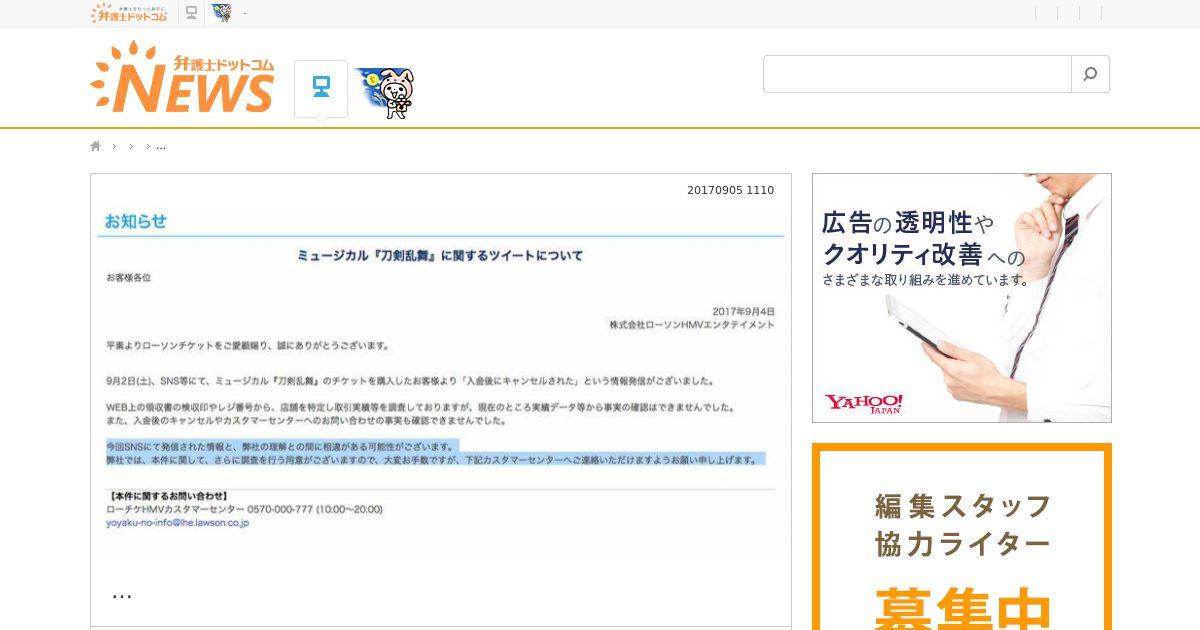Click the gray monitor icon in top bar

tap(191, 13)
